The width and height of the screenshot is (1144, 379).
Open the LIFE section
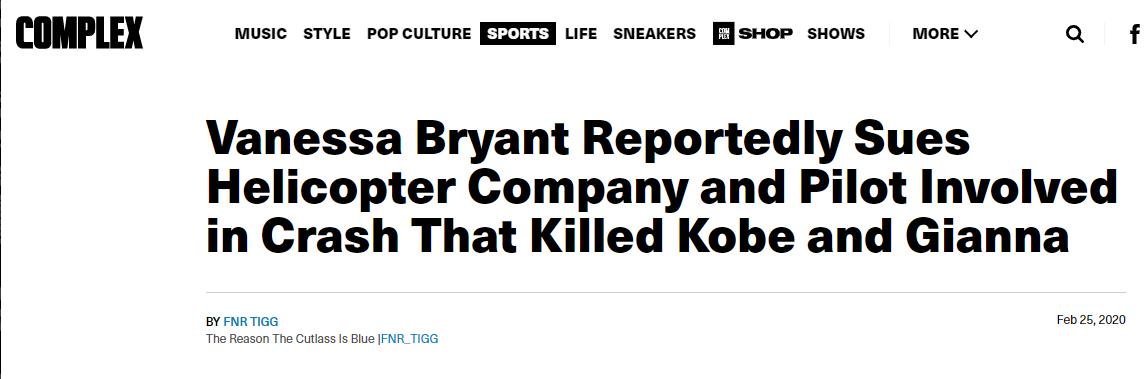coord(581,34)
